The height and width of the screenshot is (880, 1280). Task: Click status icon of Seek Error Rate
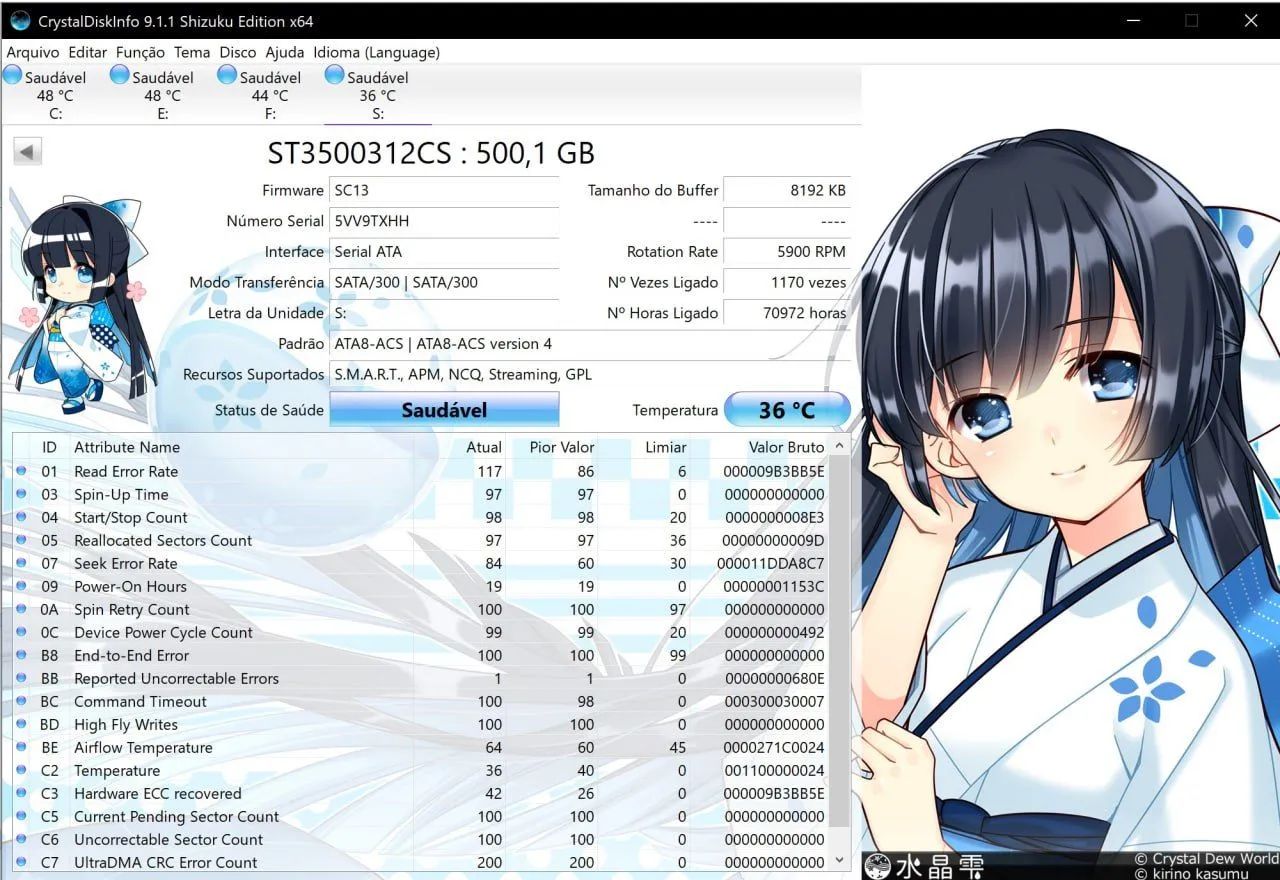tap(22, 563)
